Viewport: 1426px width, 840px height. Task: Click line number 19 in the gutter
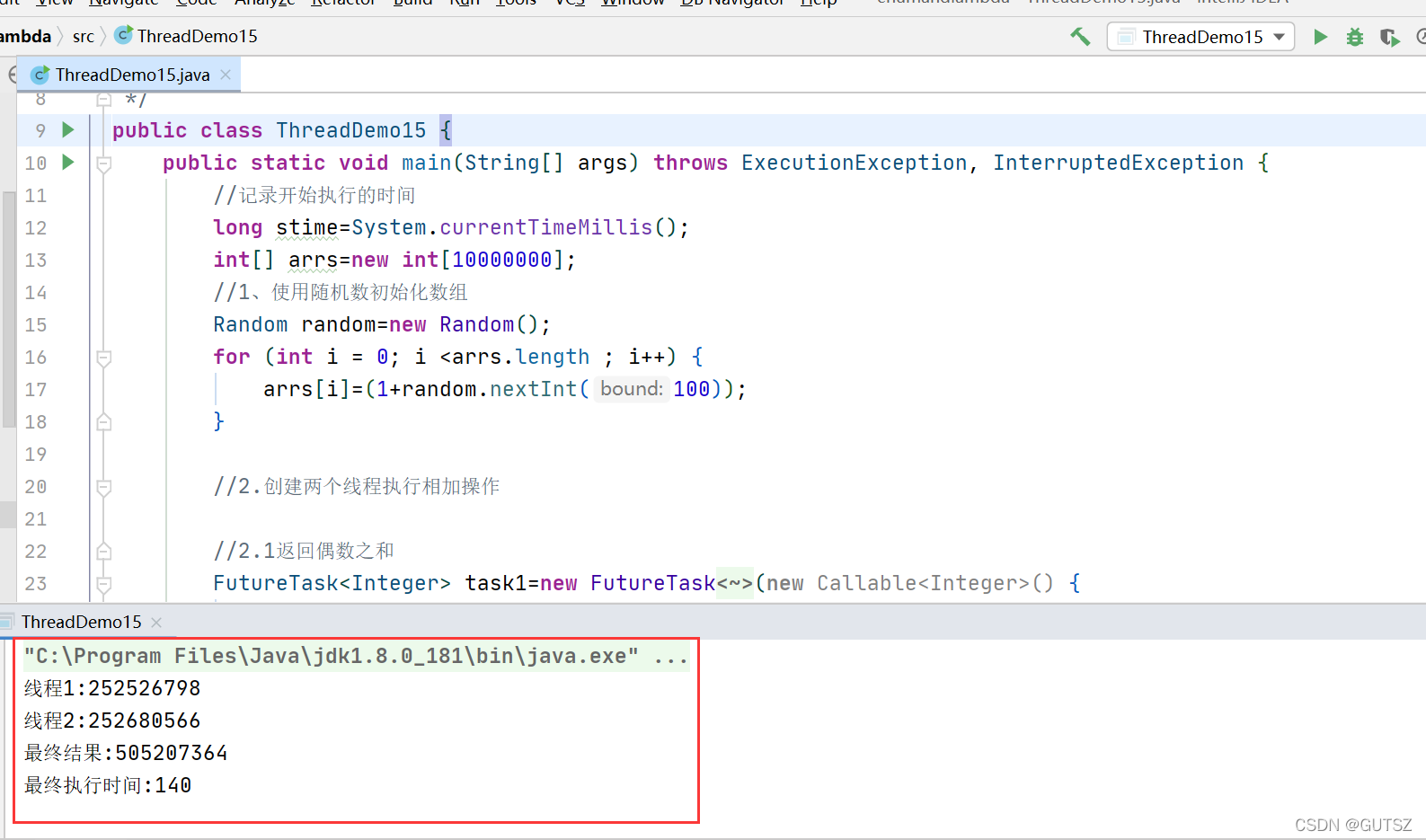pos(36,455)
